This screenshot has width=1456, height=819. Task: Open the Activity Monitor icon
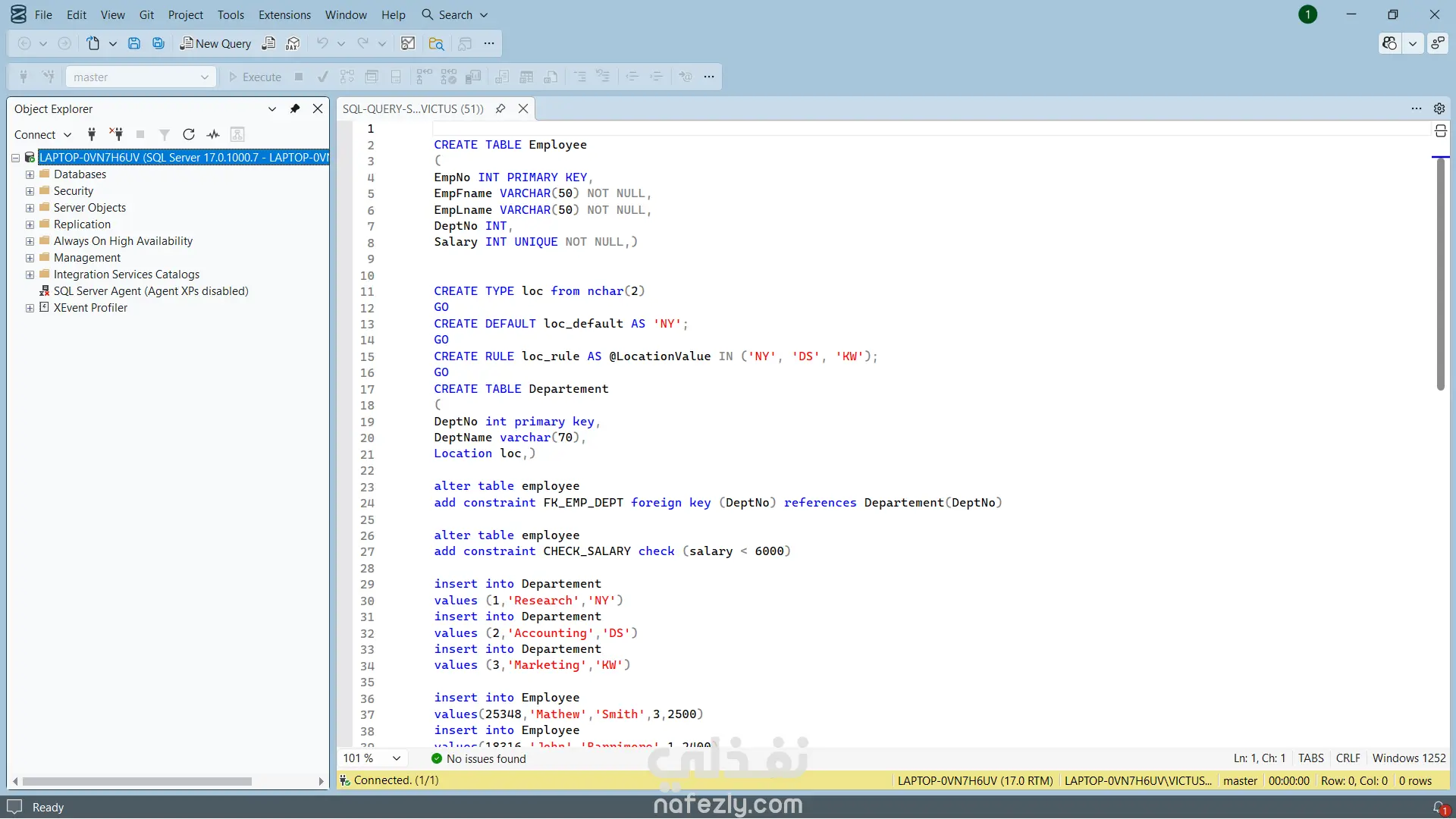tap(408, 43)
